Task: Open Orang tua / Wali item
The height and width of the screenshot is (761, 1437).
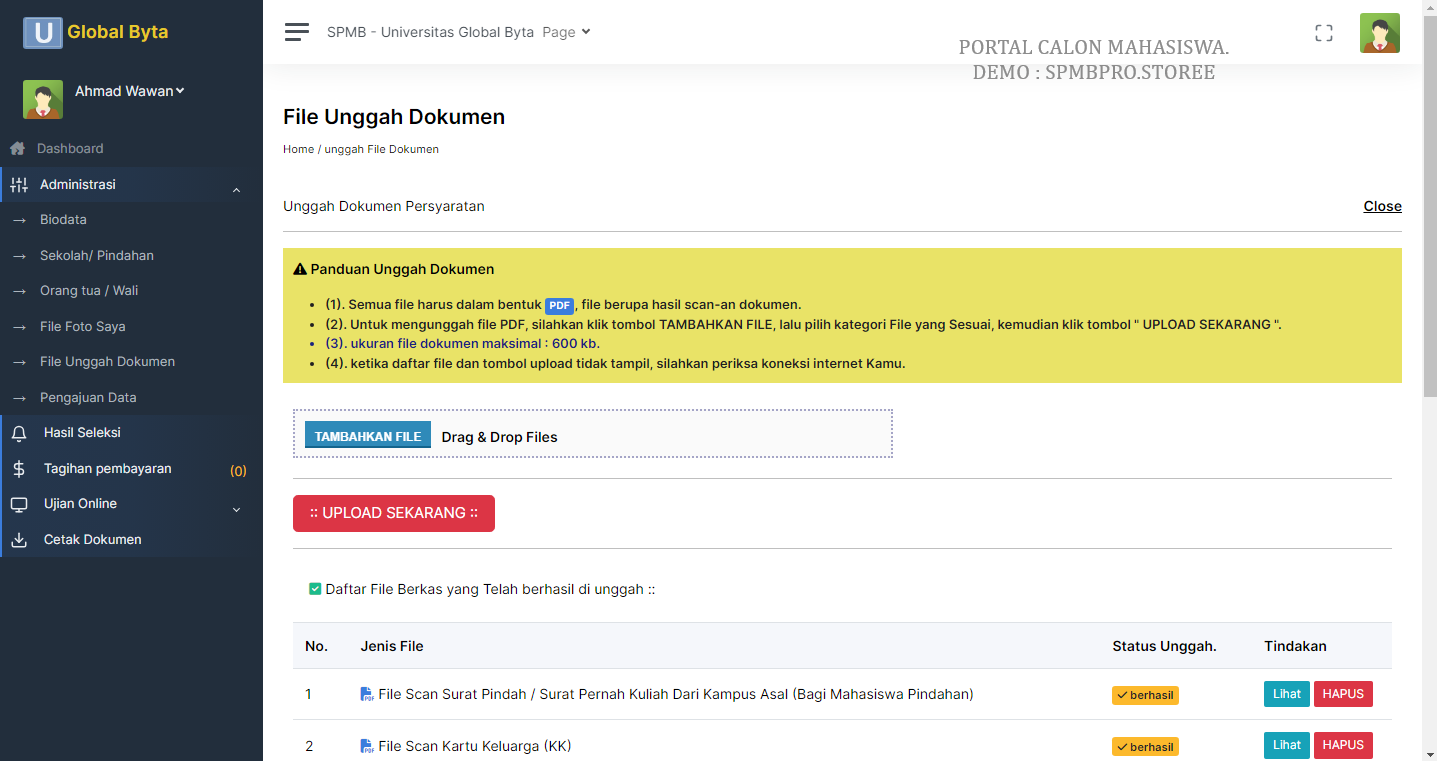Action: click(x=89, y=291)
